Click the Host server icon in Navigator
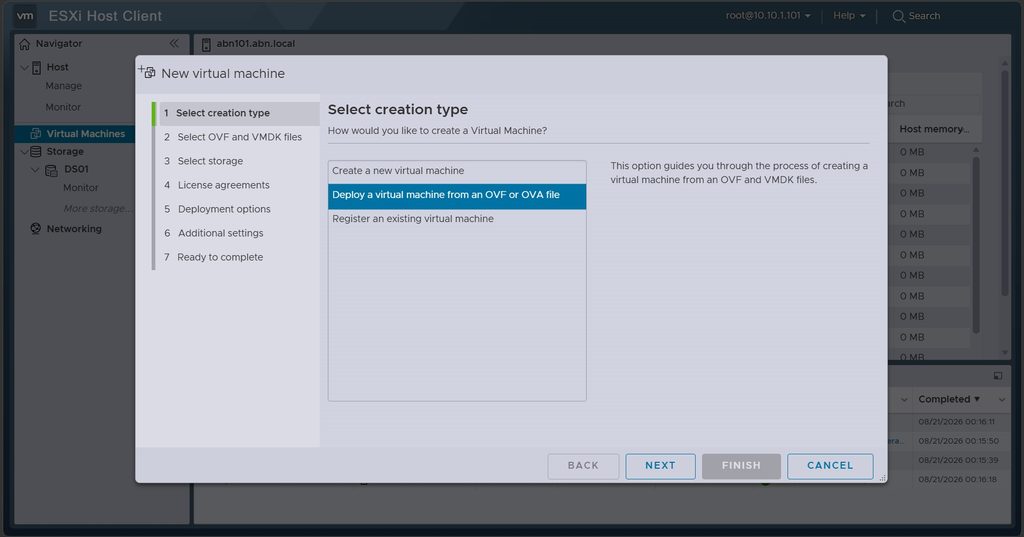The width and height of the screenshot is (1024, 537). click(x=37, y=67)
